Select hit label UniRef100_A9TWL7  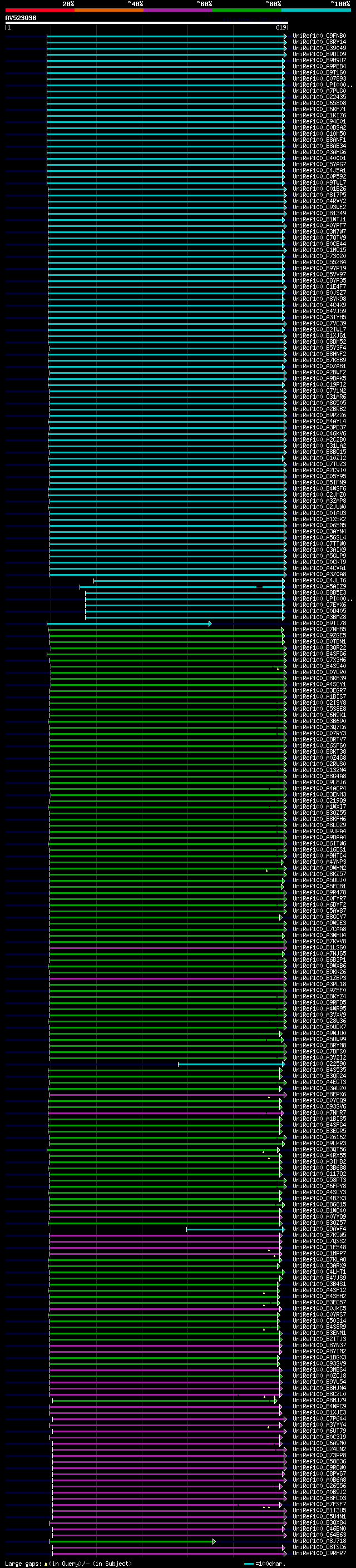click(x=319, y=182)
